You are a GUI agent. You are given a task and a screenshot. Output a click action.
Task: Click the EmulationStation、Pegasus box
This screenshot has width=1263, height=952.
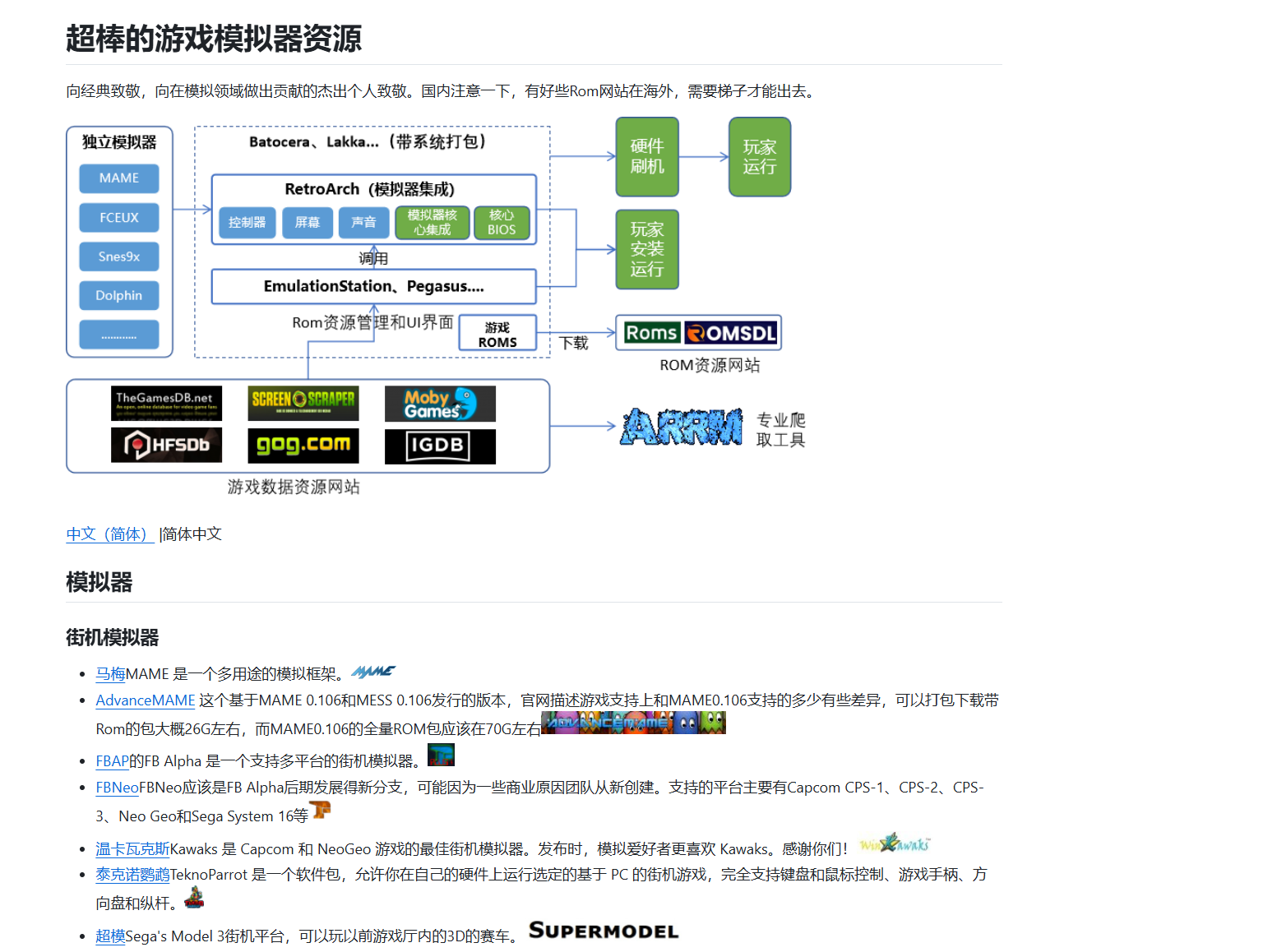point(374,287)
